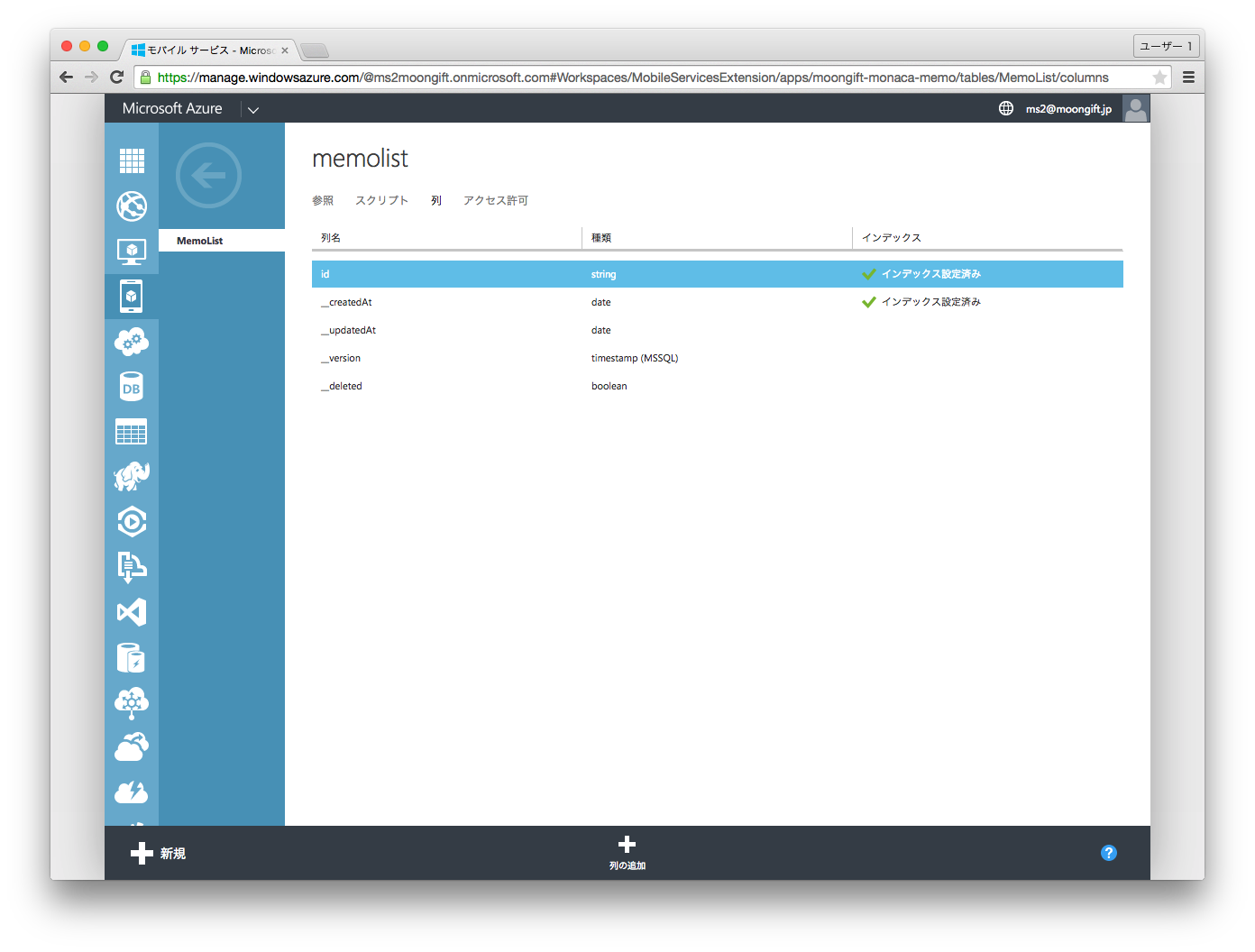This screenshot has width=1255, height=952.
Task: Open Cloud Services gear-cloud icon
Action: coord(132,342)
